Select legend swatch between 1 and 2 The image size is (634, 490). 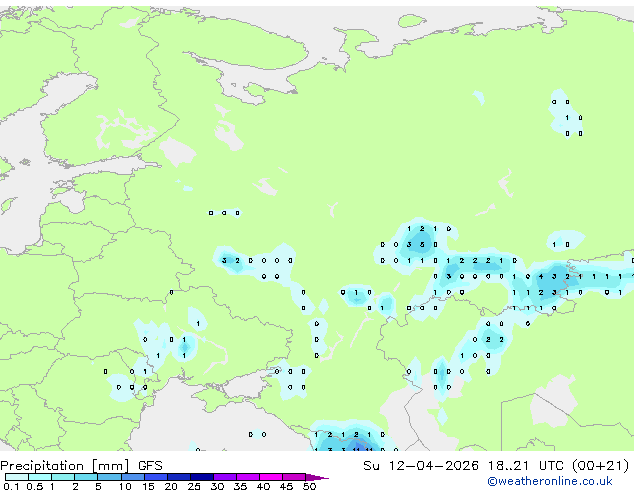pos(63,477)
